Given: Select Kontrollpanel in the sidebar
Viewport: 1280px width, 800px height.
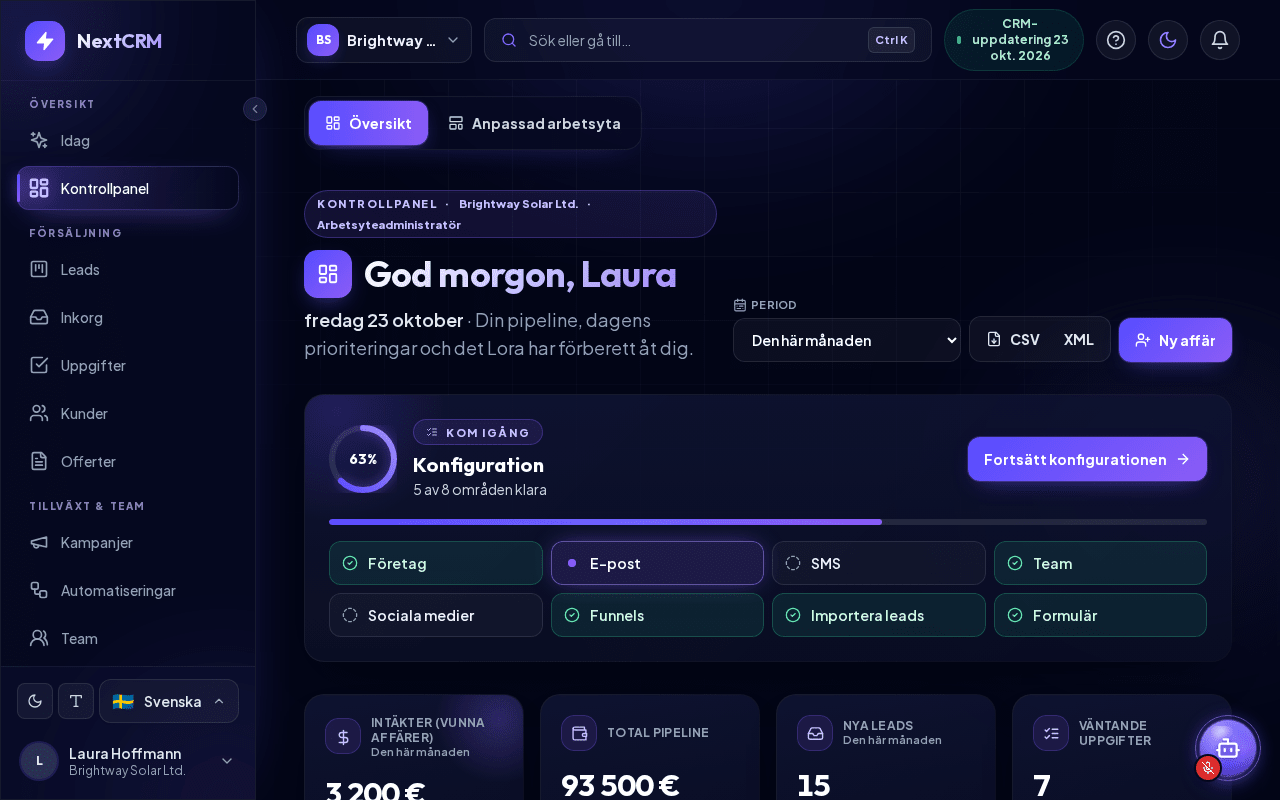Looking at the screenshot, I should pos(128,188).
